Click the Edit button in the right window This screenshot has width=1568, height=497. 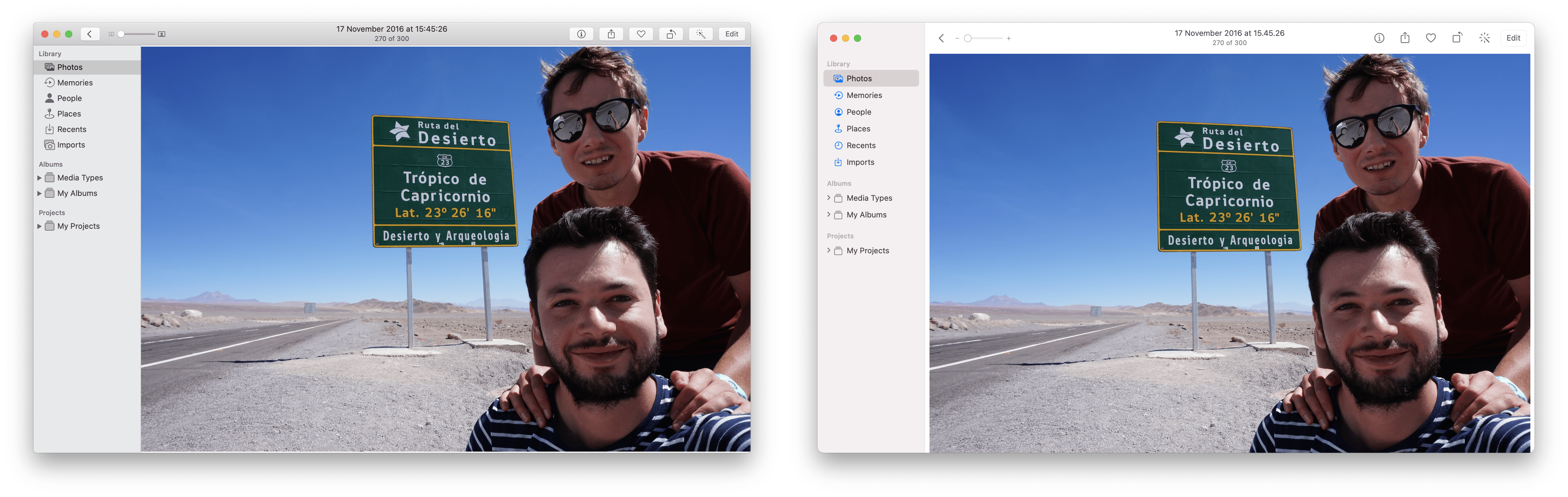1513,38
